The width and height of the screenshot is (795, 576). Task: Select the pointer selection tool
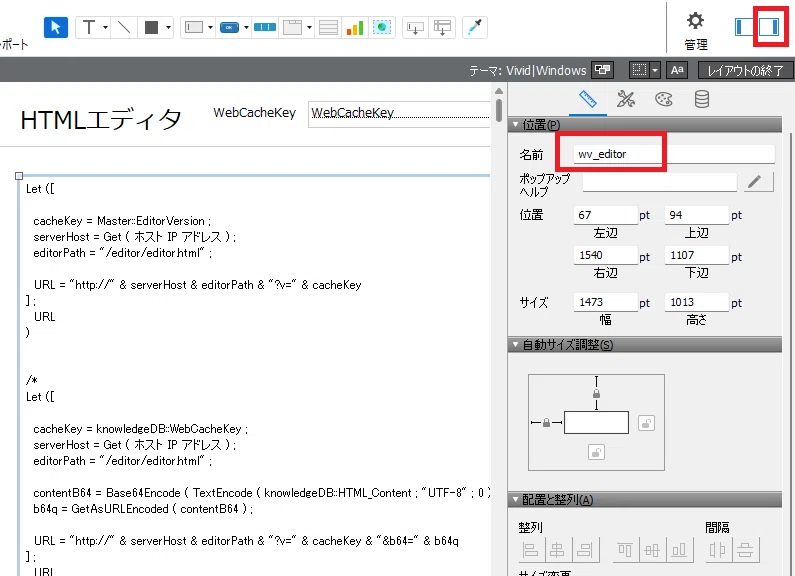(56, 27)
